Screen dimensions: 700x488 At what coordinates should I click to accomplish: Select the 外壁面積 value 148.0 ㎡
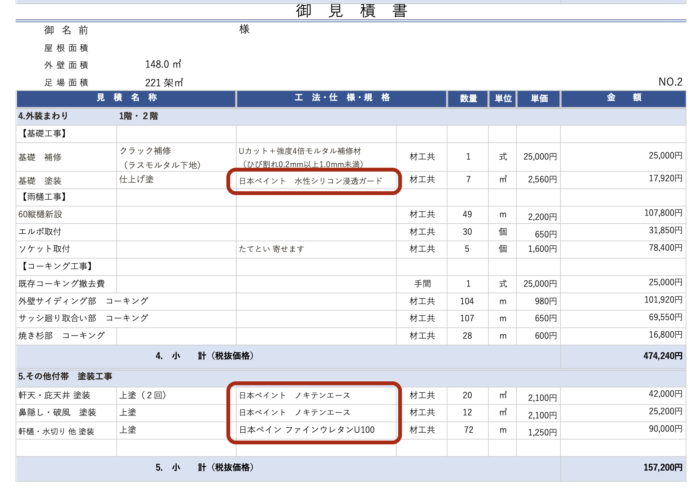(165, 64)
